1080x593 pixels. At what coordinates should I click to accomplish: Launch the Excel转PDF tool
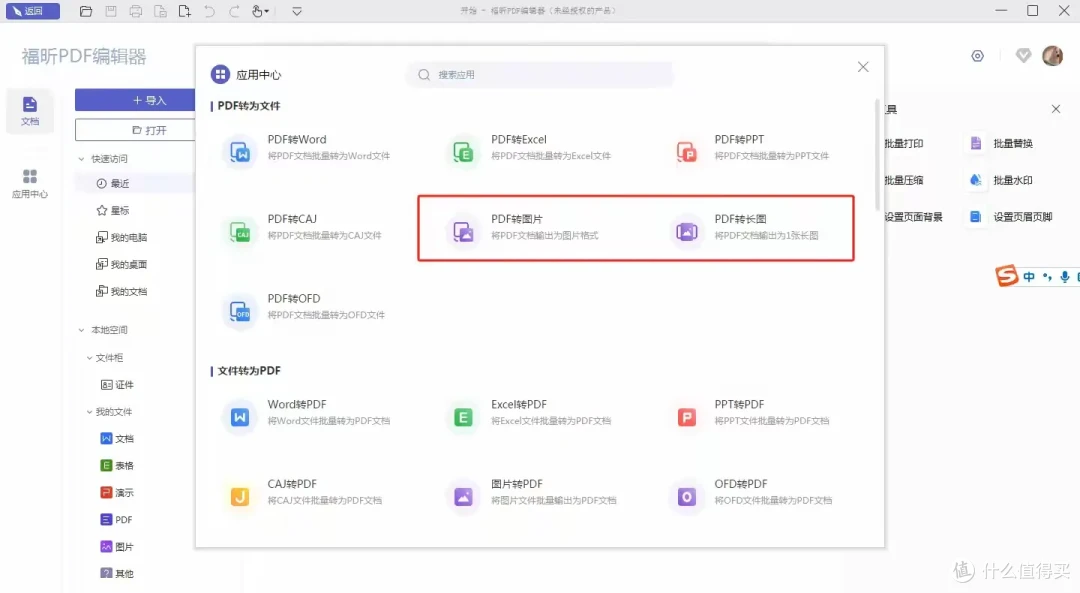tap(529, 413)
